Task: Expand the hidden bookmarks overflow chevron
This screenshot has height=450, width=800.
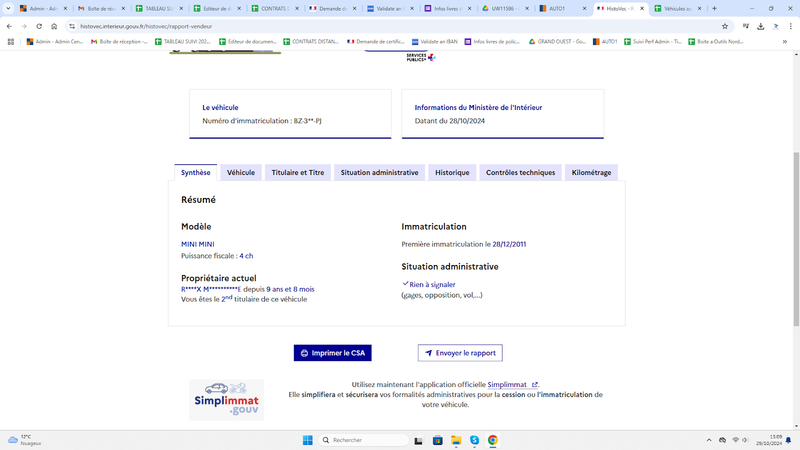Action: point(785,42)
